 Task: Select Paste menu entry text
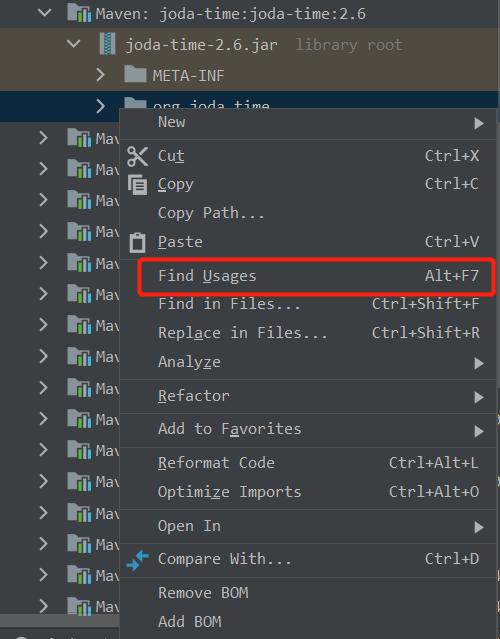click(180, 242)
